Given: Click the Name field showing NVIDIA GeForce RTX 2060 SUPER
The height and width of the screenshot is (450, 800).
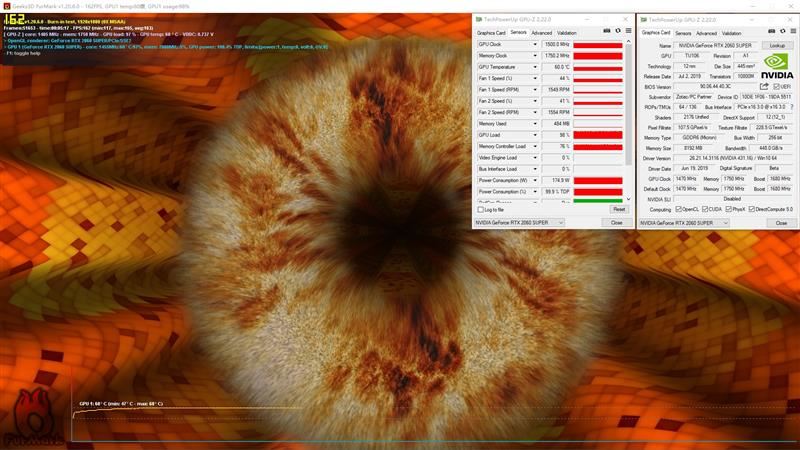Looking at the screenshot, I should click(x=715, y=45).
